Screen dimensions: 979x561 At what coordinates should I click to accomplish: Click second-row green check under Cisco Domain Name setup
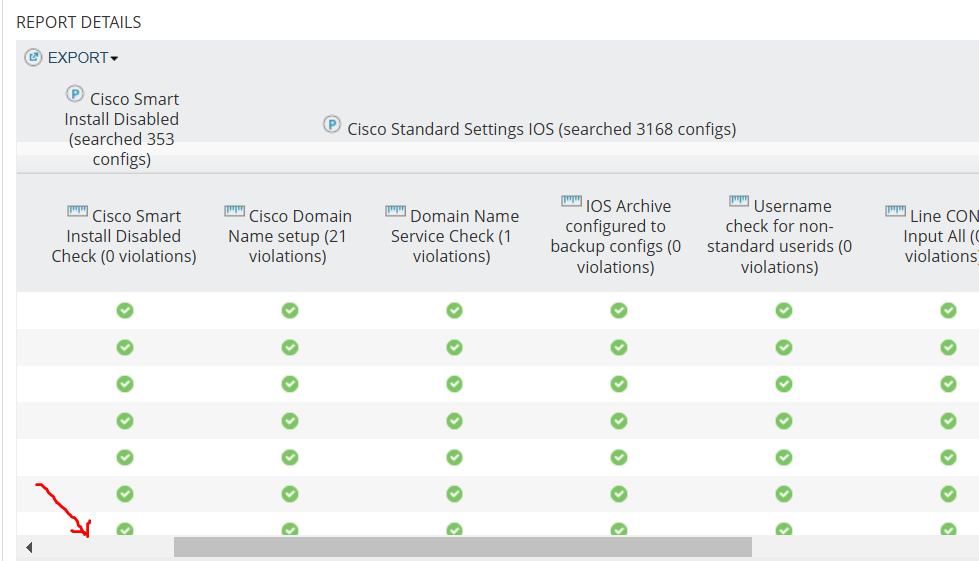coord(290,347)
